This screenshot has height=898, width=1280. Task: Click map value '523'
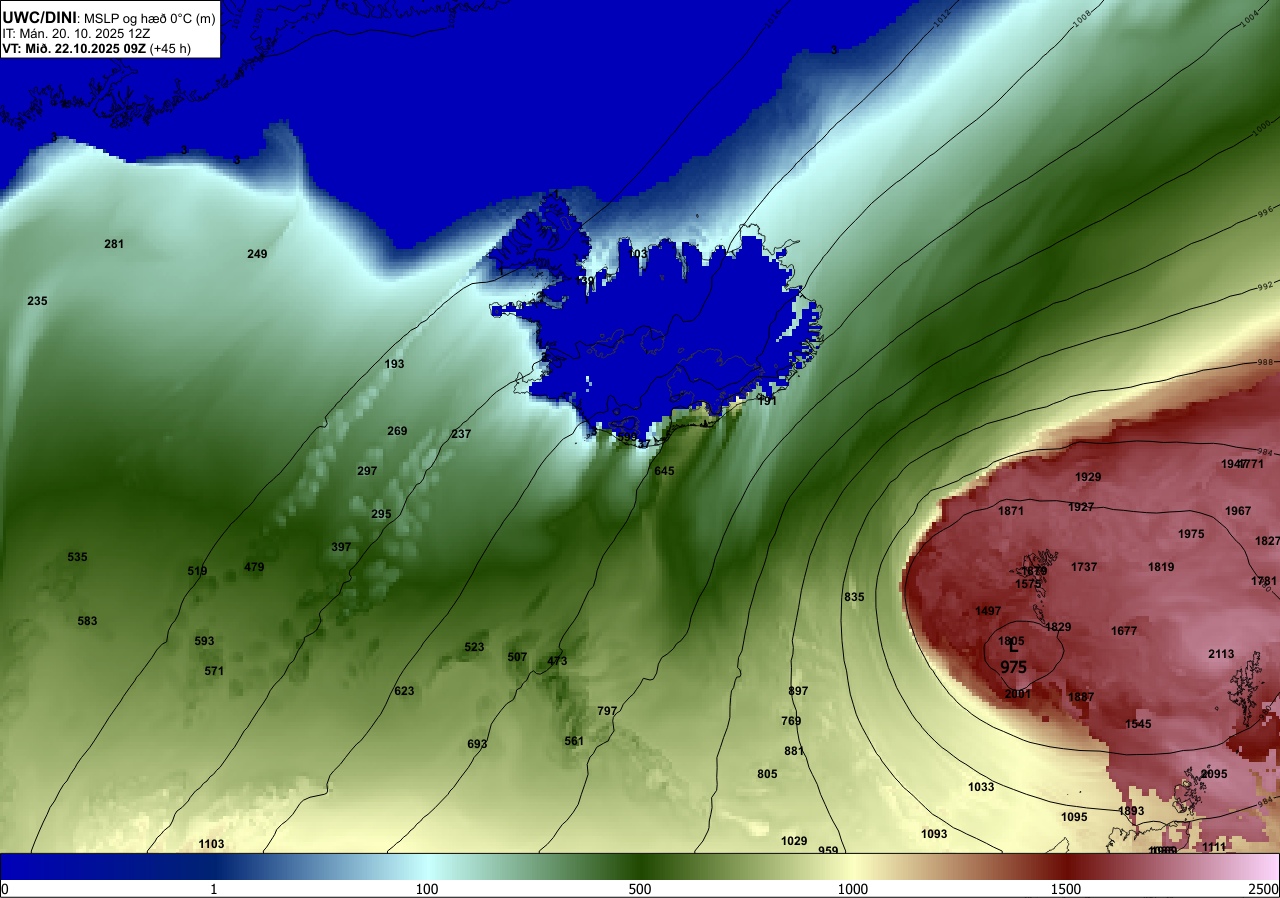474,647
